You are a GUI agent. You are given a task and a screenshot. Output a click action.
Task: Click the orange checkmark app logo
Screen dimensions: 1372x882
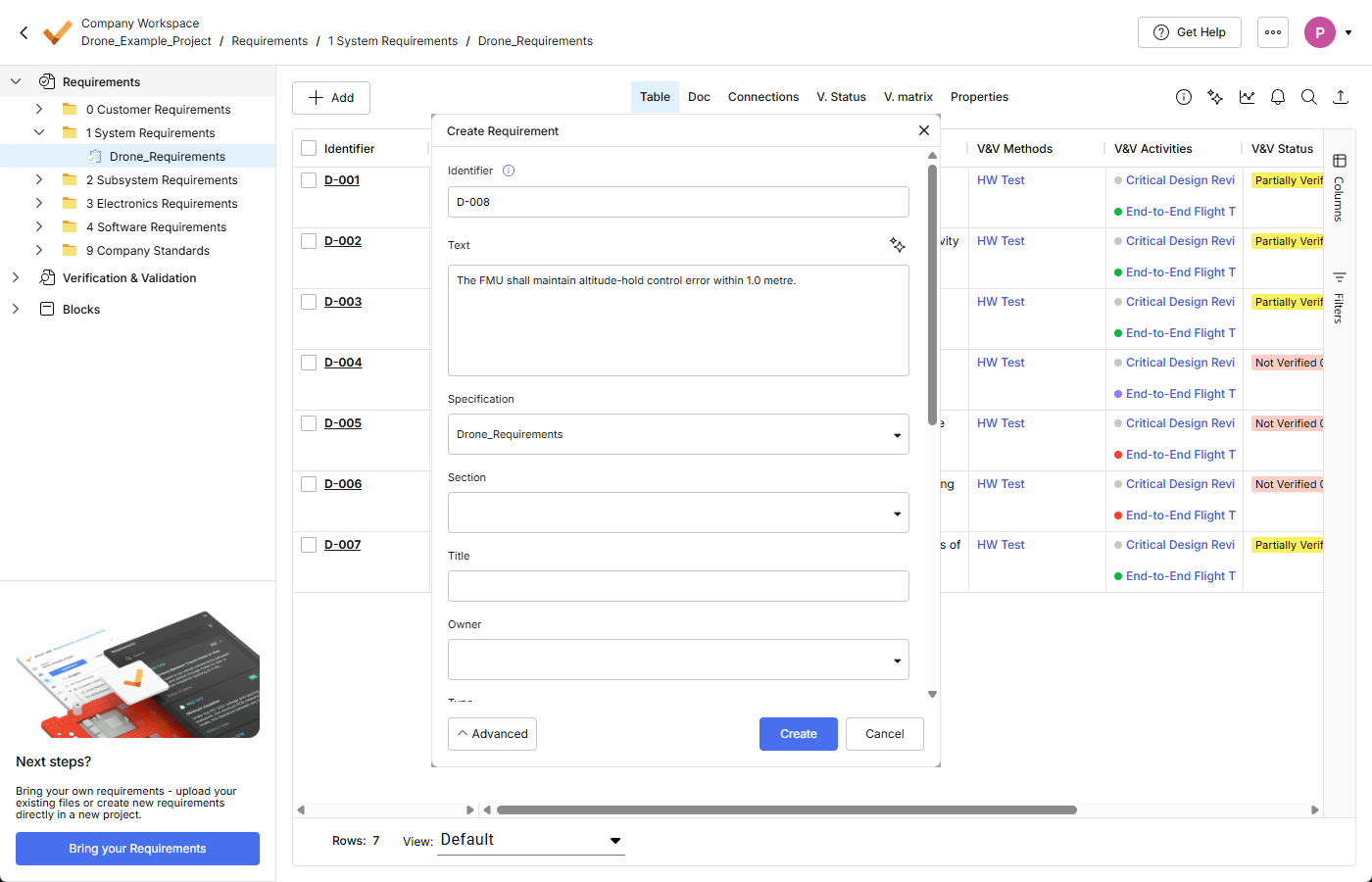58,32
